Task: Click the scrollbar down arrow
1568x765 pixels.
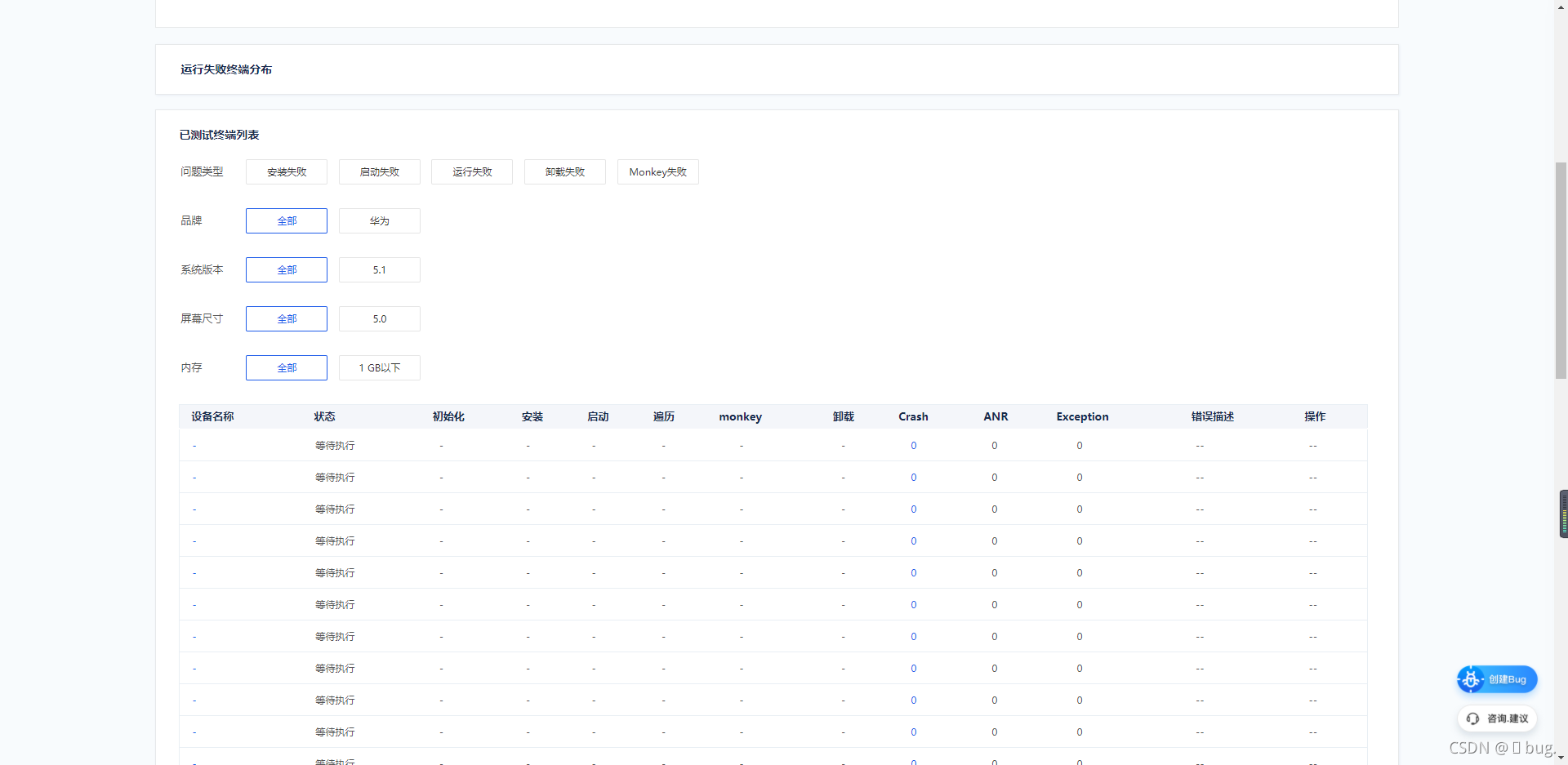Action: tap(1561, 758)
